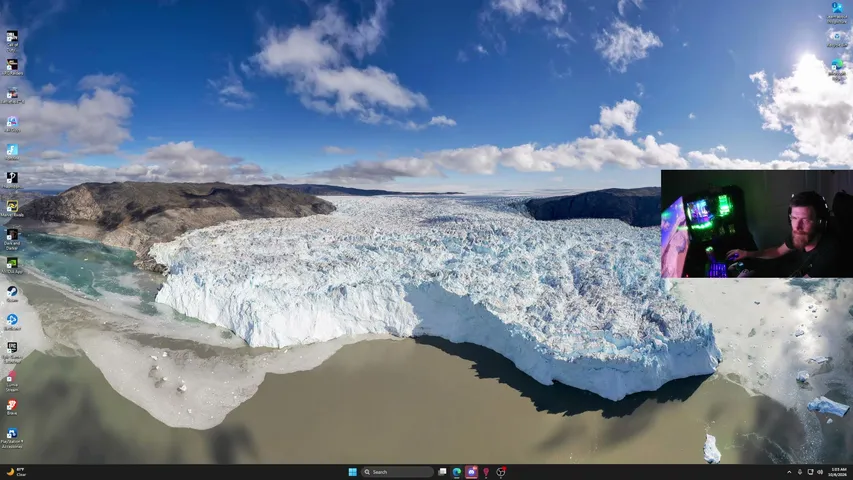Click the microphone icon in system tray
Viewport: 853px width, 480px height.
pyautogui.click(x=800, y=472)
